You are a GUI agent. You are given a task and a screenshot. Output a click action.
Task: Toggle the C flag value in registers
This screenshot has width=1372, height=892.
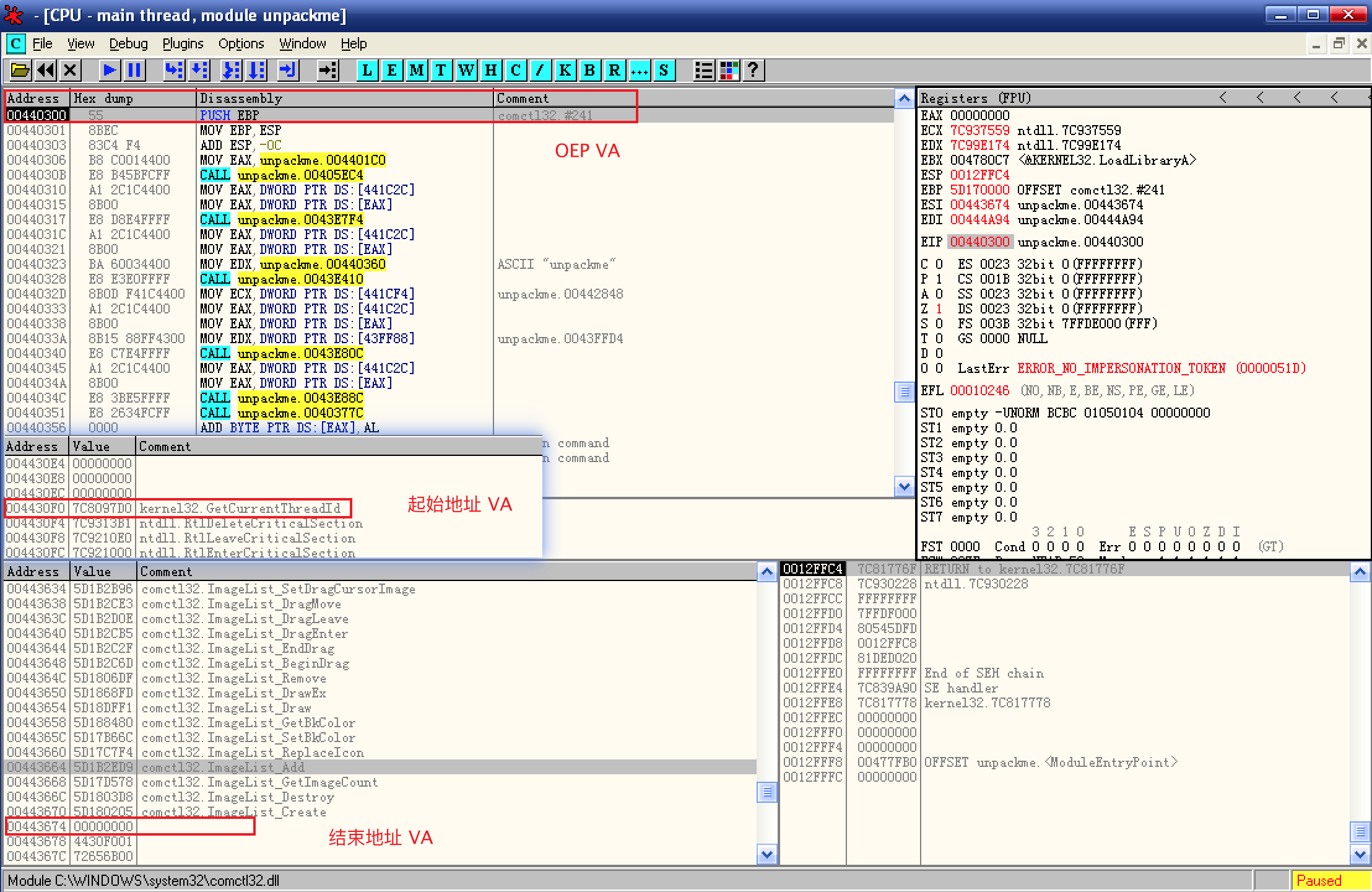click(x=939, y=264)
